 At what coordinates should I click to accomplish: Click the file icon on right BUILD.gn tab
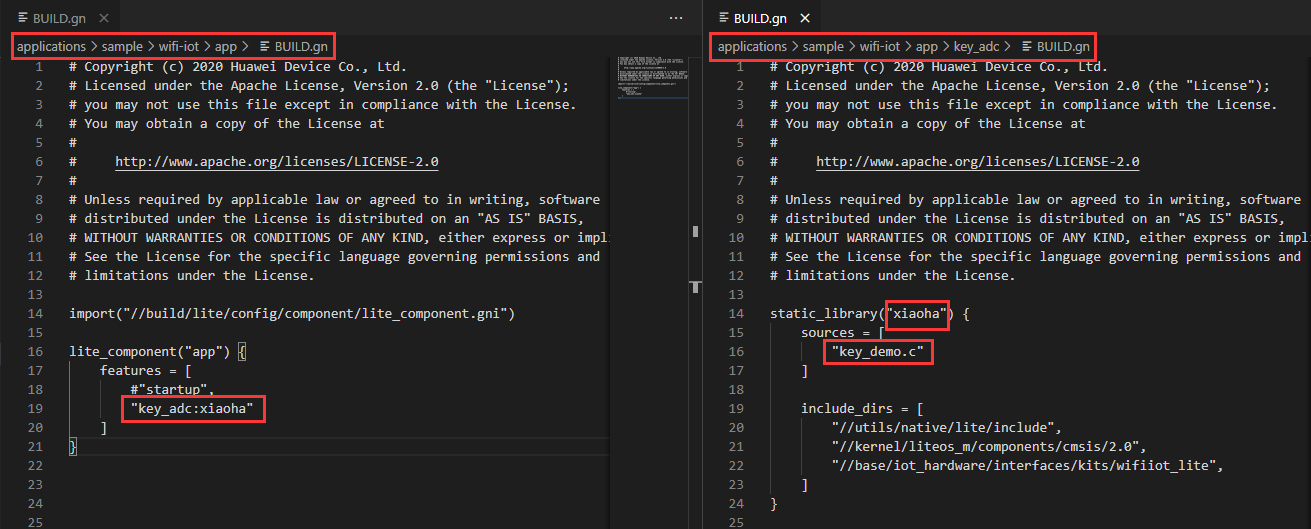724,18
